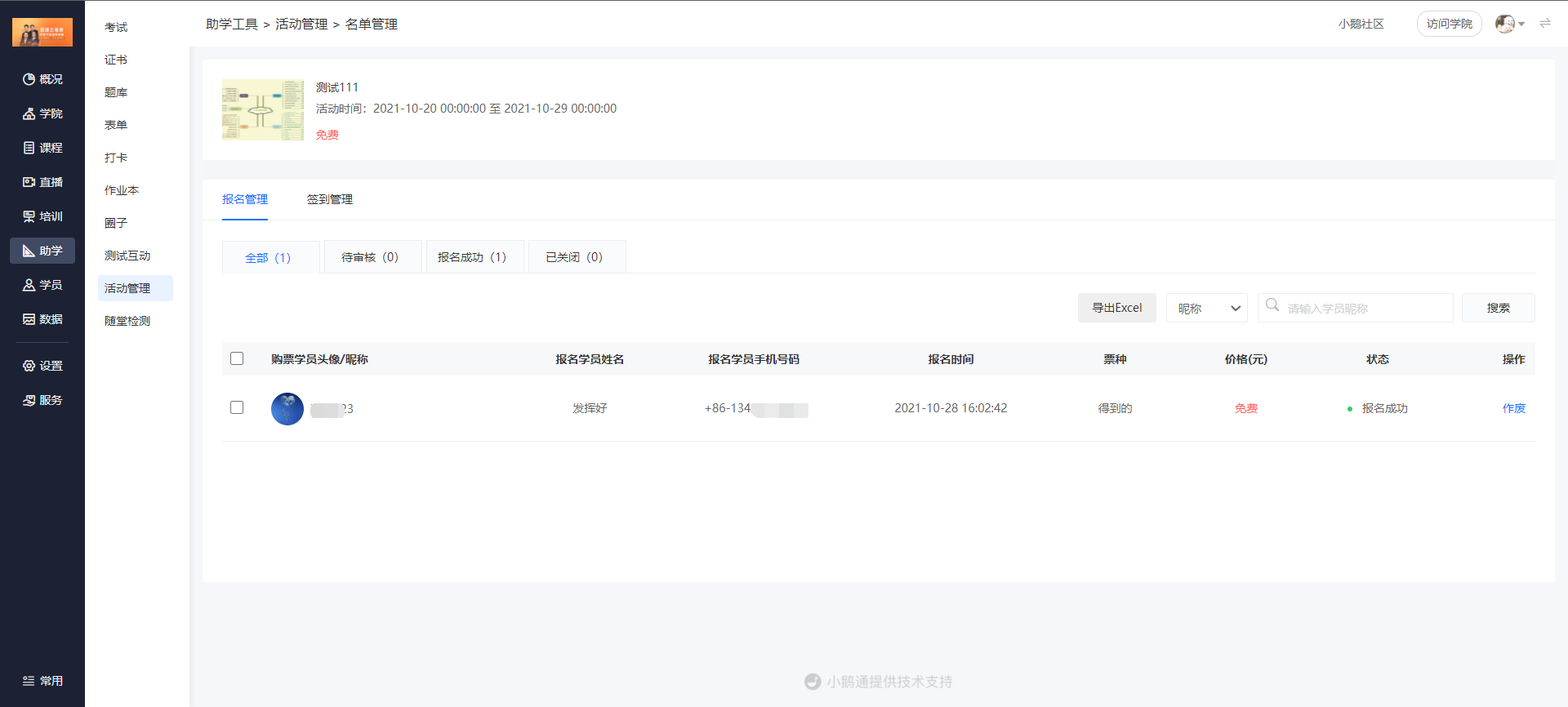This screenshot has height=707, width=1568.
Task: Expand the 昵称 search type dropdown
Action: (x=1206, y=308)
